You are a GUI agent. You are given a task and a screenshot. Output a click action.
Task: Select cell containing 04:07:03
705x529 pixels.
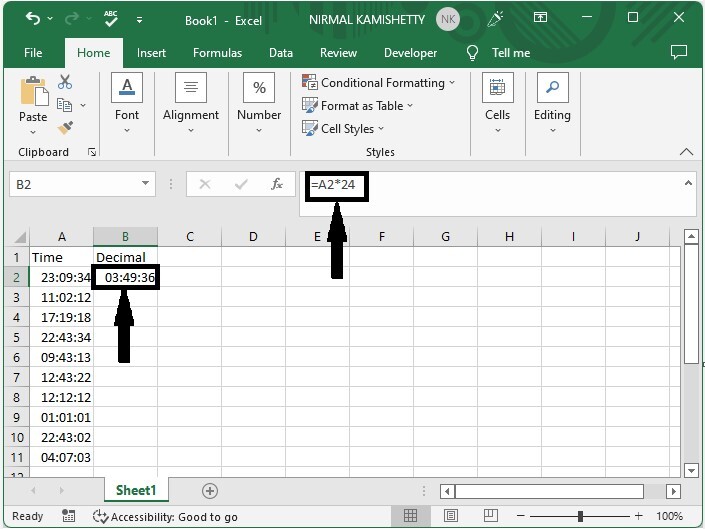click(62, 458)
